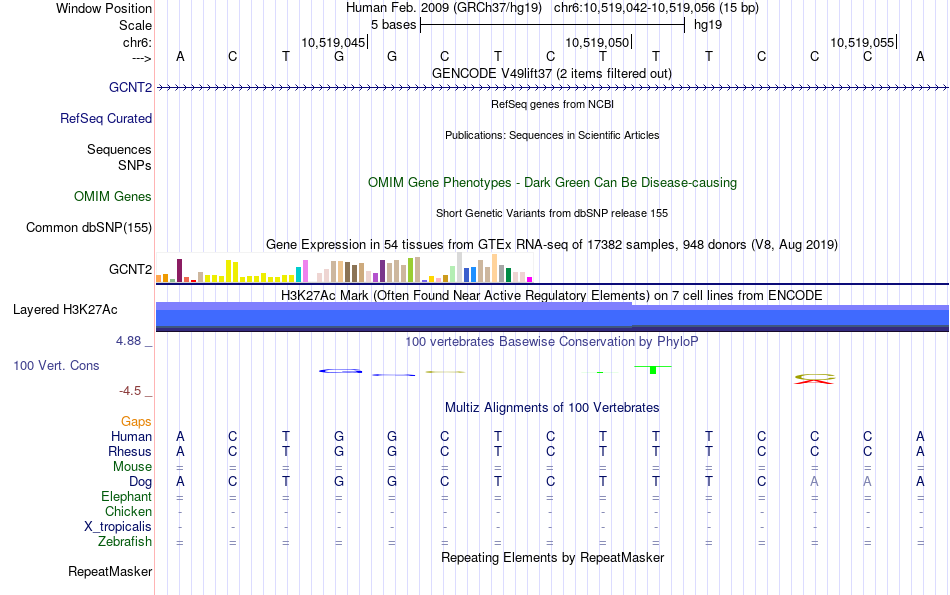Select the Rhesus alignment row label
The width and height of the screenshot is (950, 595).
point(130,451)
